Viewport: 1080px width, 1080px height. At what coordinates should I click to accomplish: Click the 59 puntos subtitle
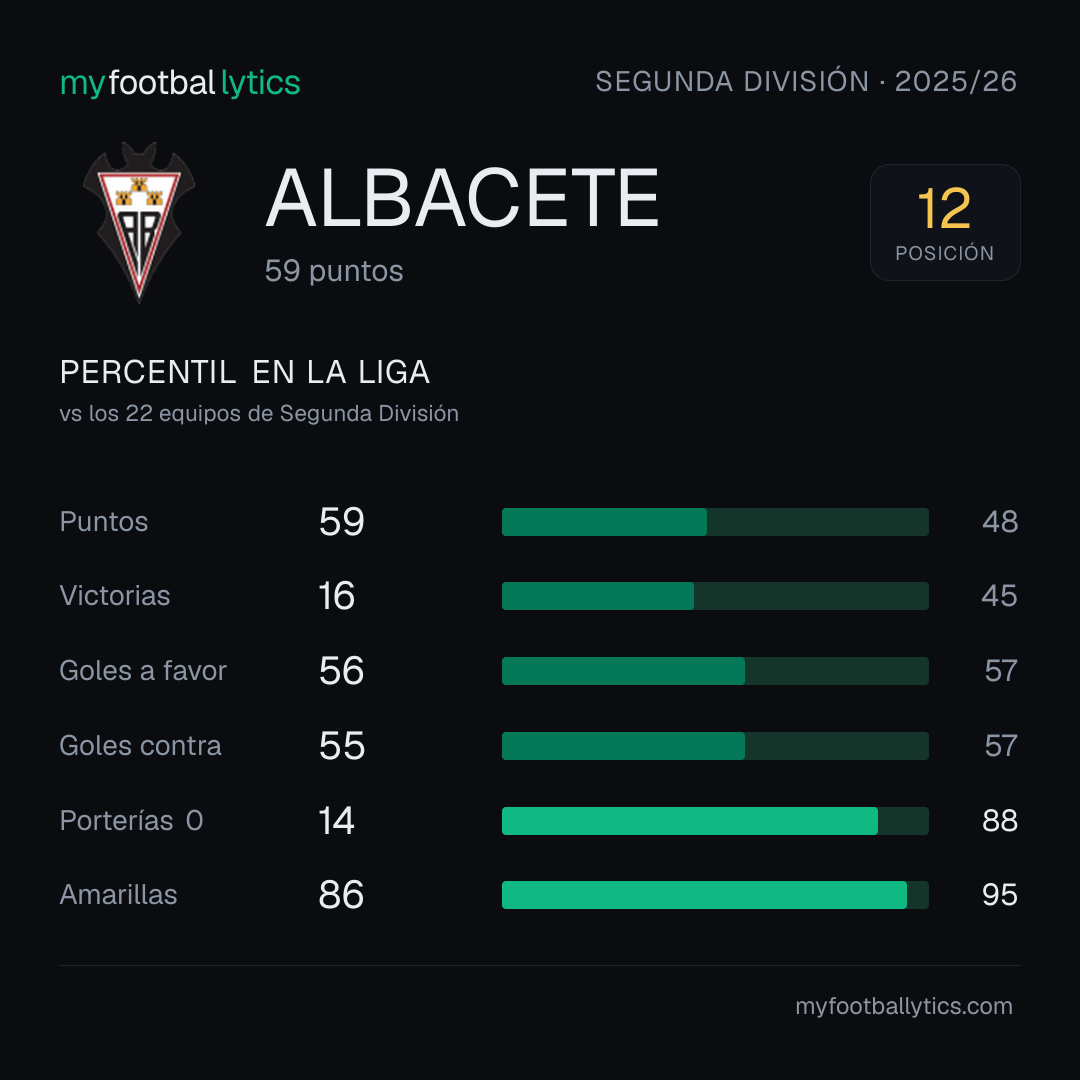pos(334,271)
